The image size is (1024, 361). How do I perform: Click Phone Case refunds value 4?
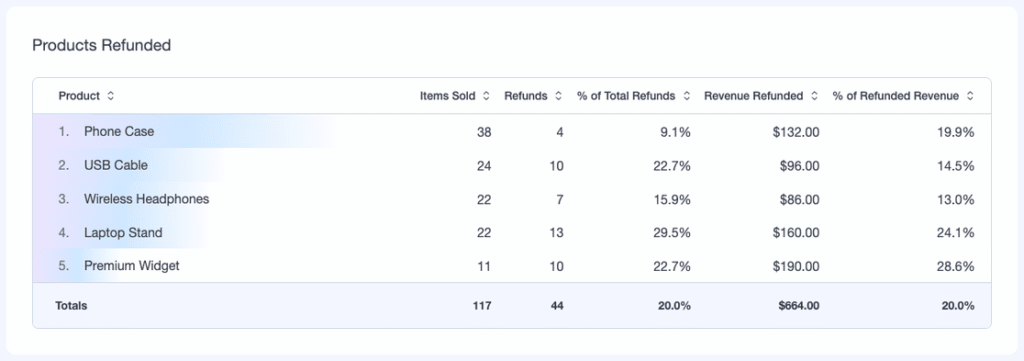(x=560, y=133)
